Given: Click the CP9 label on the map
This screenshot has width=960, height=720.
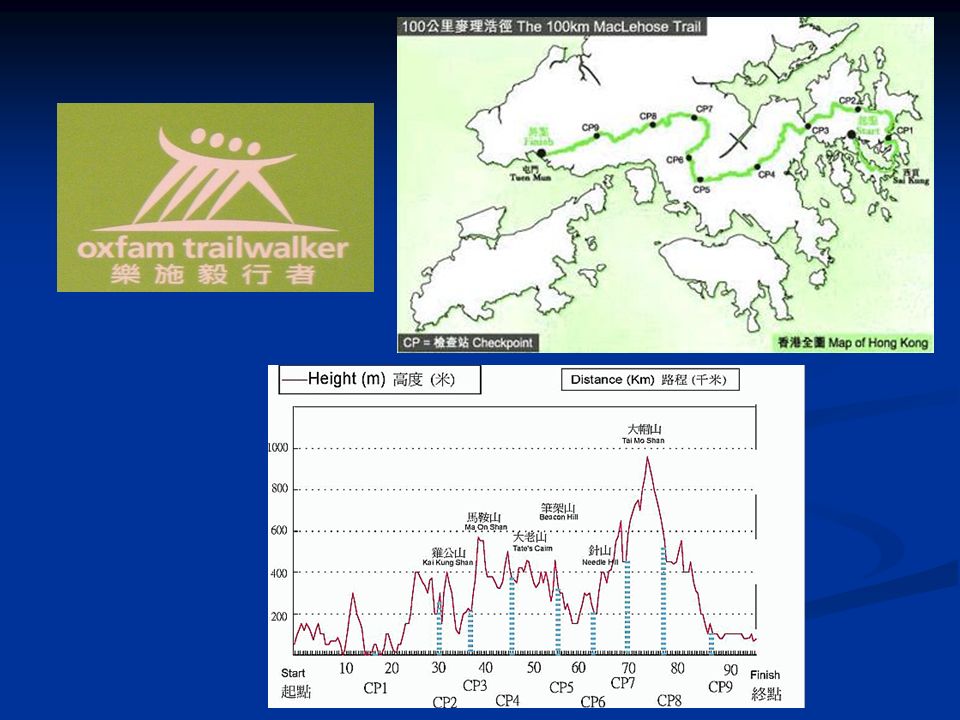Looking at the screenshot, I should pyautogui.click(x=590, y=127).
